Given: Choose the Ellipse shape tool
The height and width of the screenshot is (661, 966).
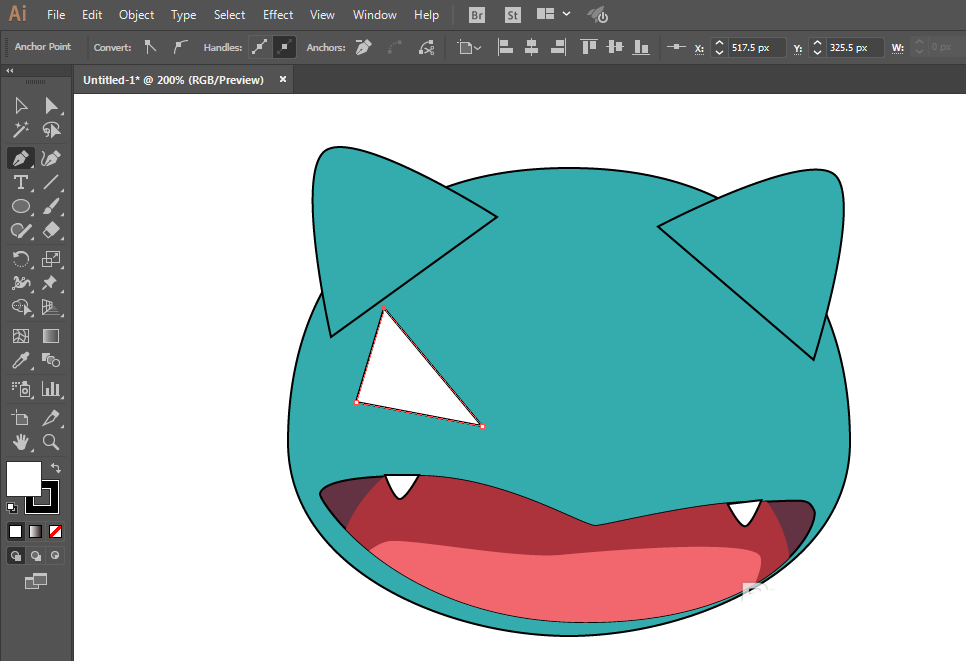Looking at the screenshot, I should click(x=20, y=207).
